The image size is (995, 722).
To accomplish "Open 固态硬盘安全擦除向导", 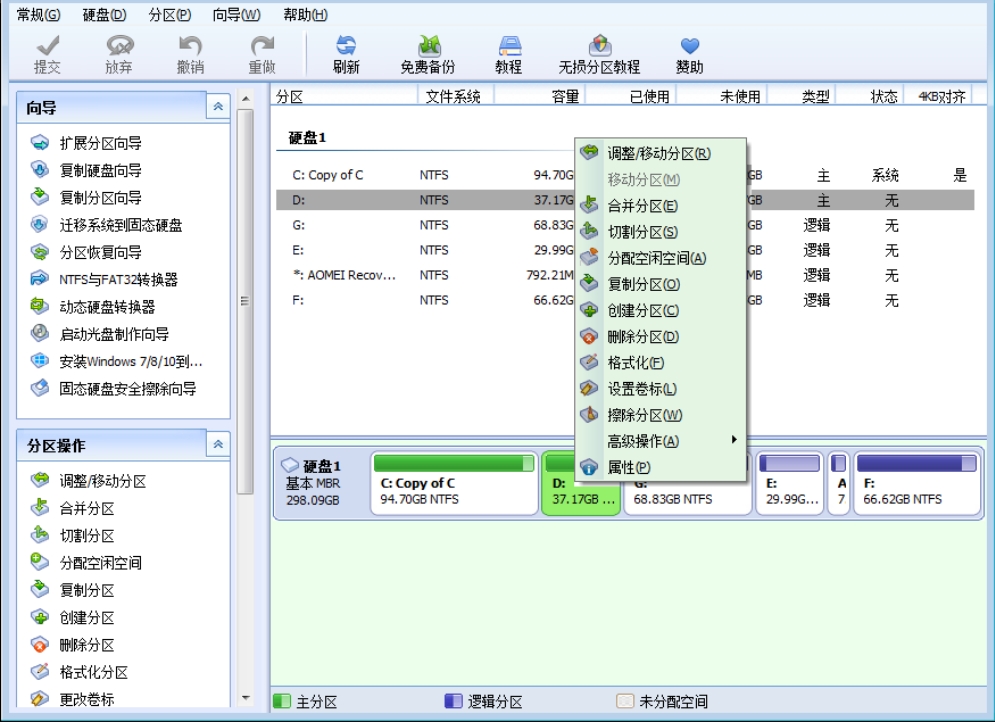I will 114,389.
